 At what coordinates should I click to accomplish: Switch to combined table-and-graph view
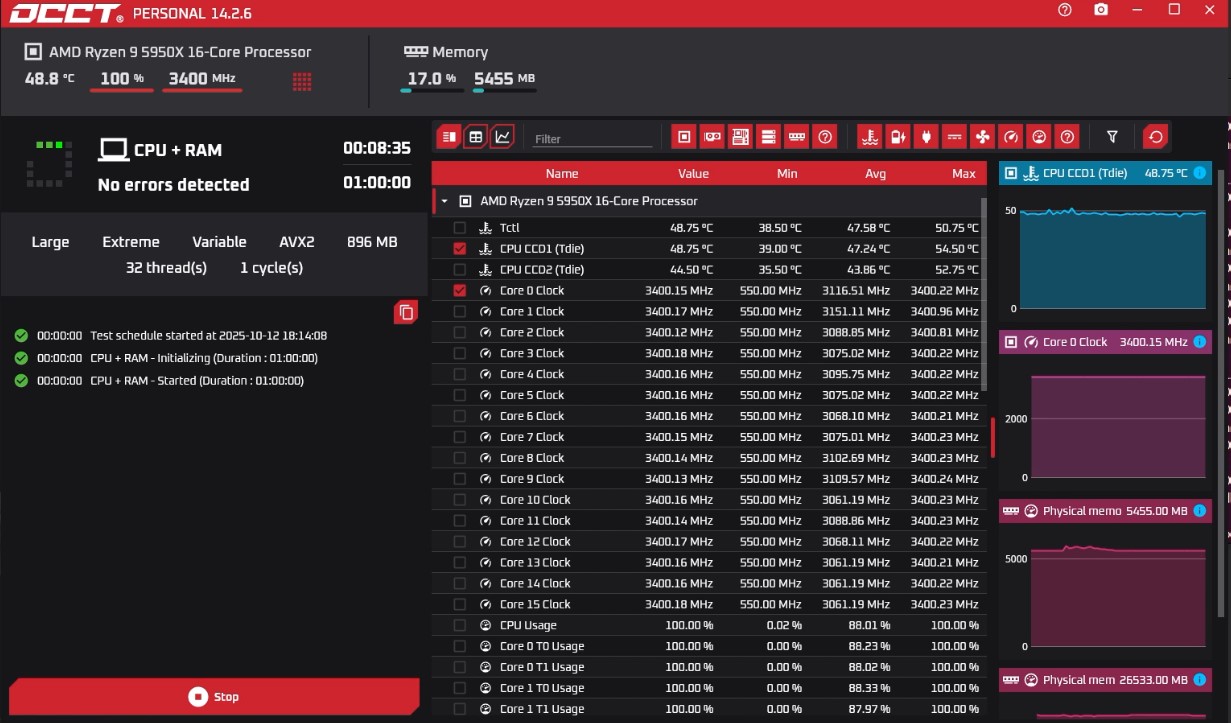point(449,136)
